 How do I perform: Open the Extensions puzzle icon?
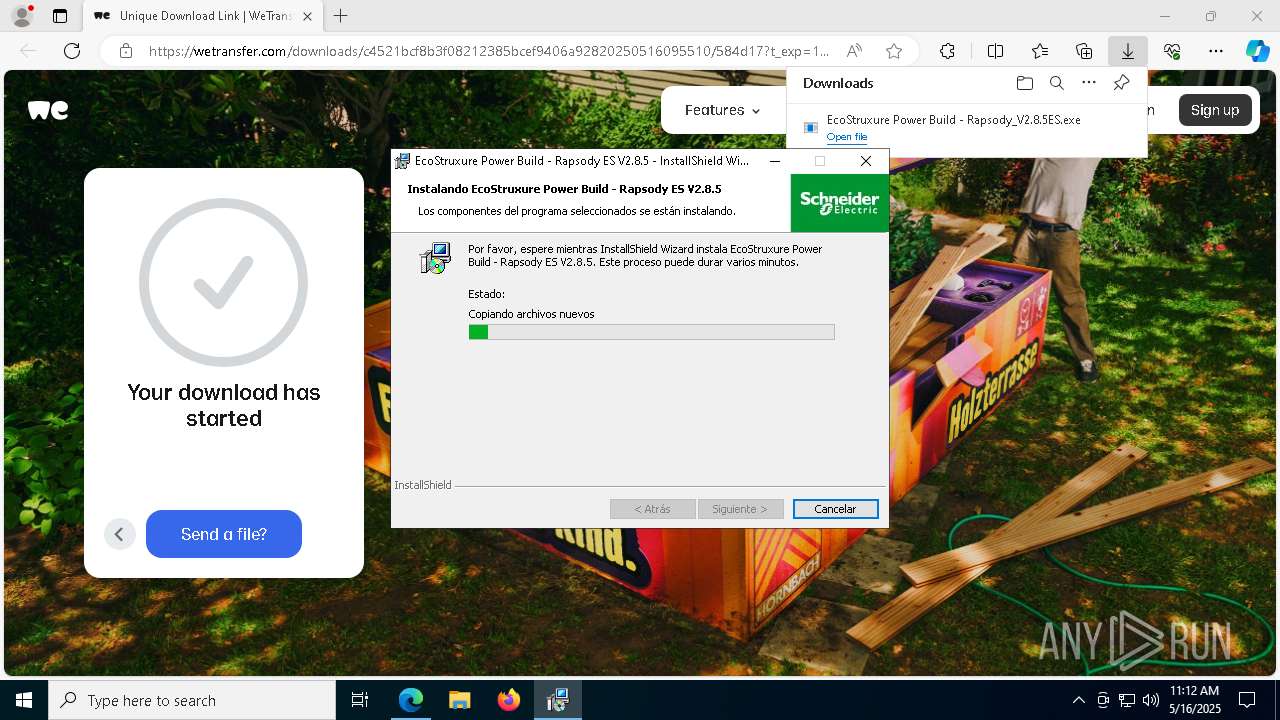[947, 51]
